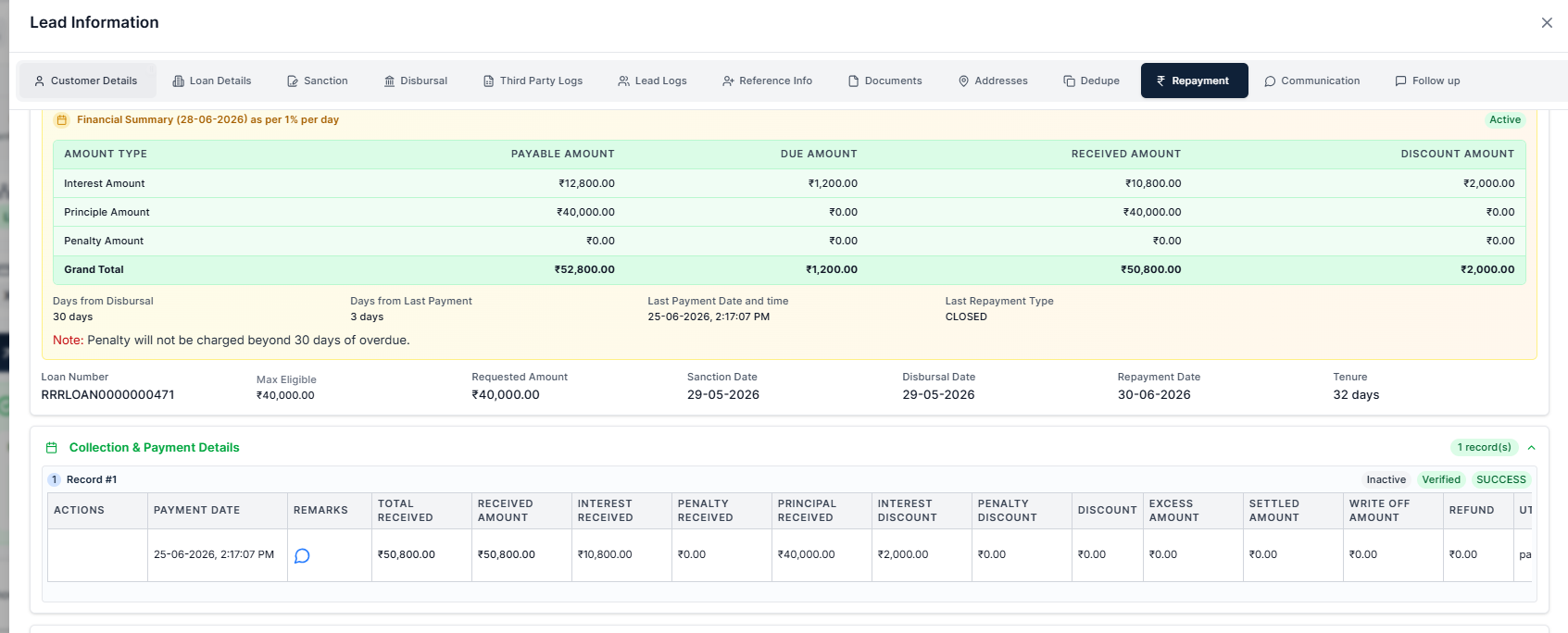The height and width of the screenshot is (633, 1568).
Task: View the Third Party Logs tab
Action: 533,81
